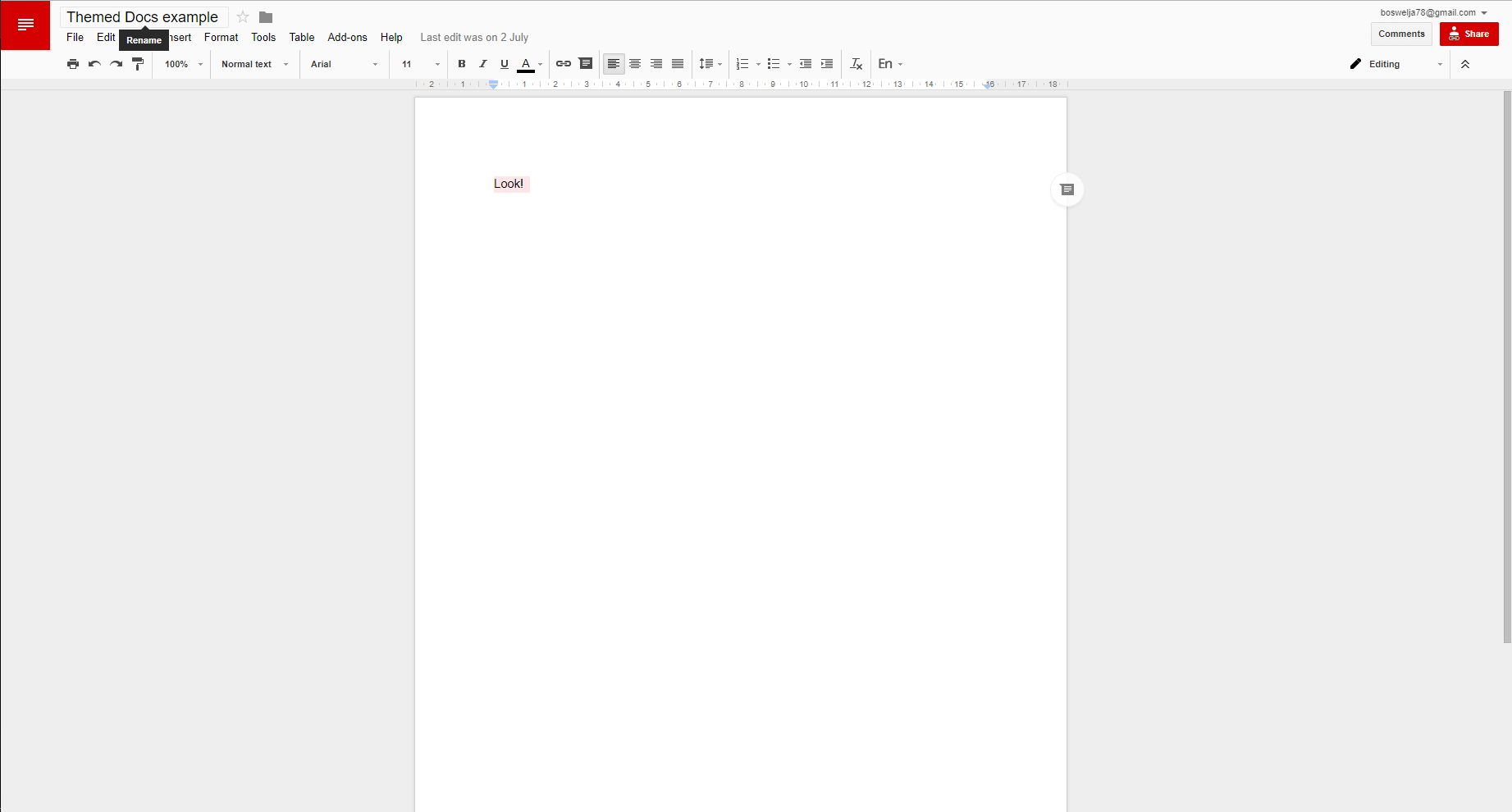Hide the menus with double chevron
The image size is (1512, 812).
pyautogui.click(x=1465, y=64)
